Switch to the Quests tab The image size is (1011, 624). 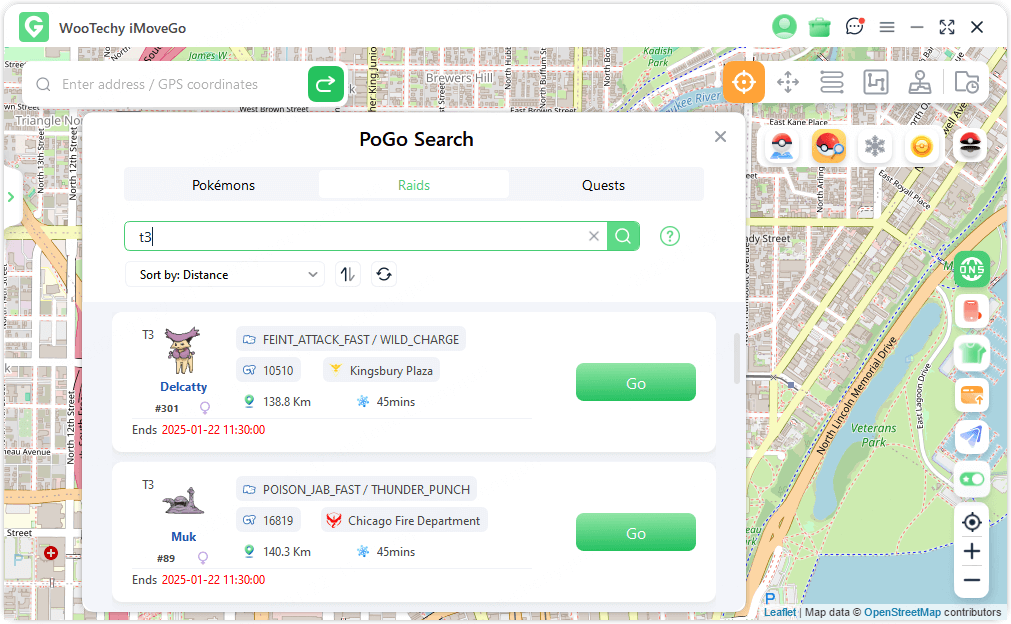tap(603, 185)
